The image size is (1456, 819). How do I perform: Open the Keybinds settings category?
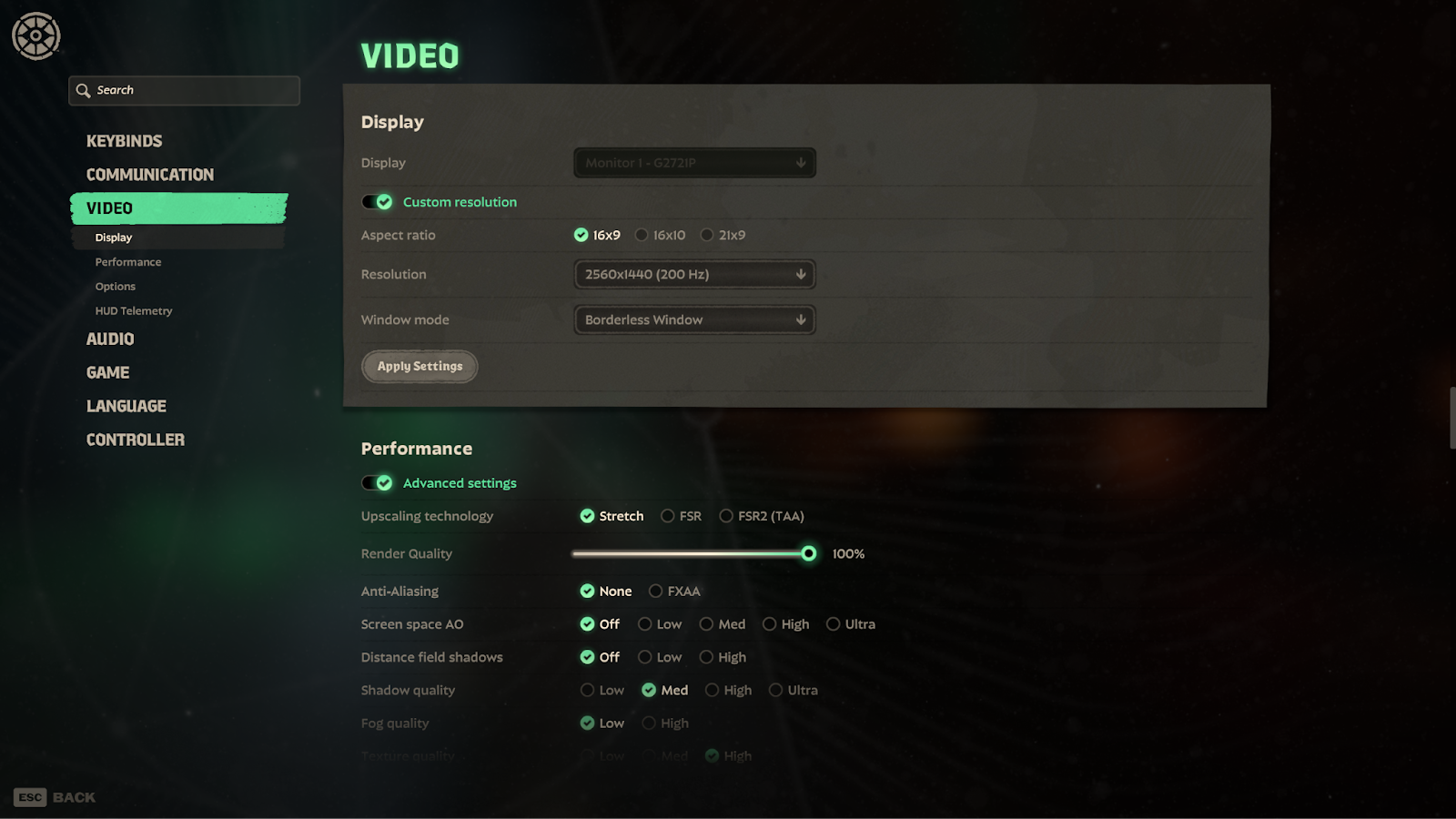(x=124, y=141)
